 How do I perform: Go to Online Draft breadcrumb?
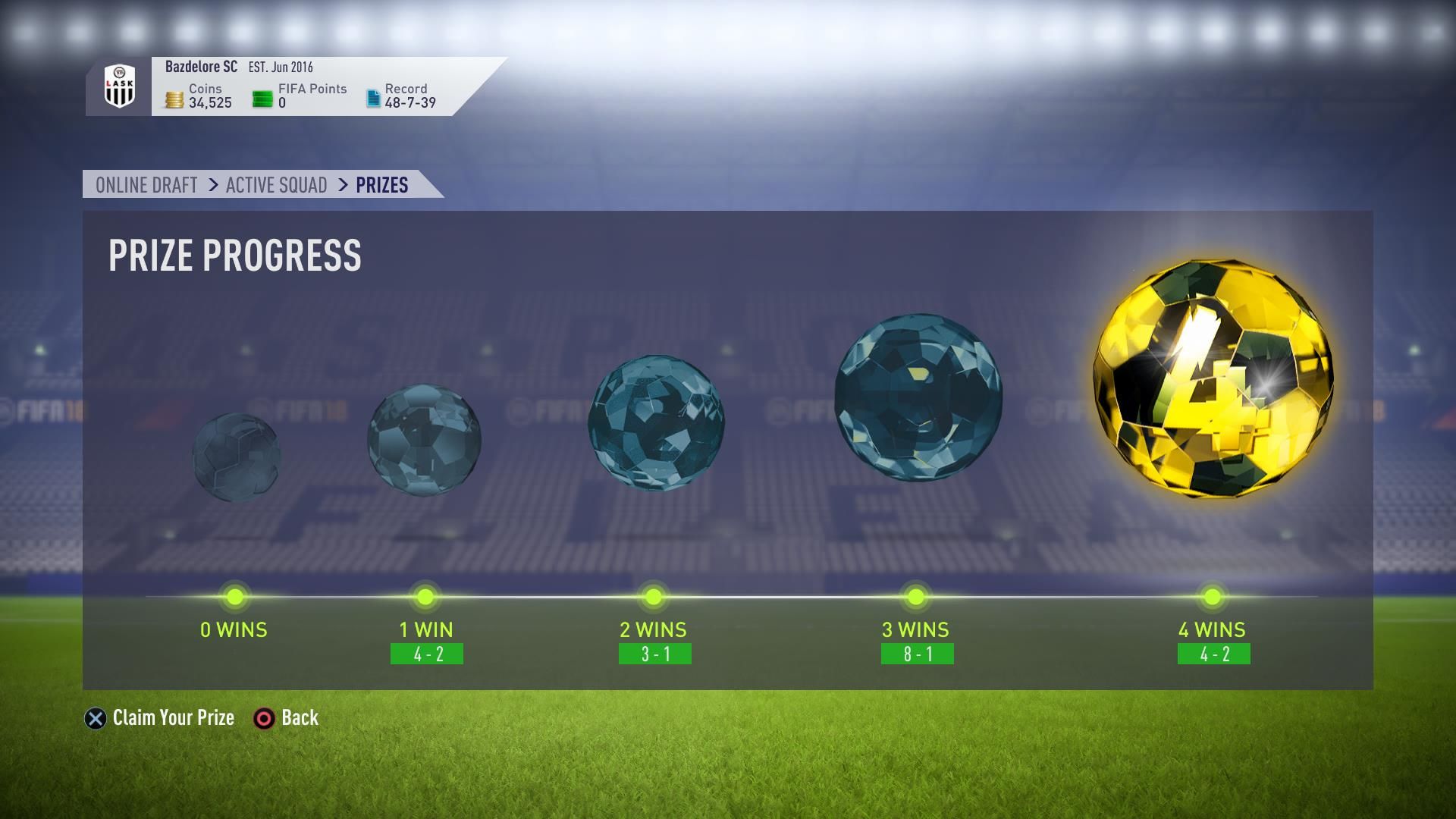146,185
